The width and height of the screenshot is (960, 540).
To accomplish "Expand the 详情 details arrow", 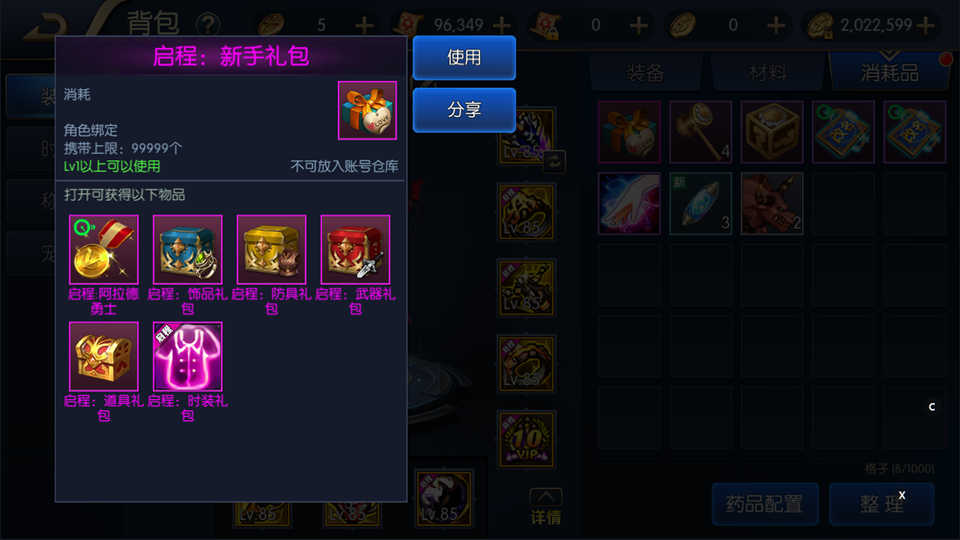I will [546, 507].
